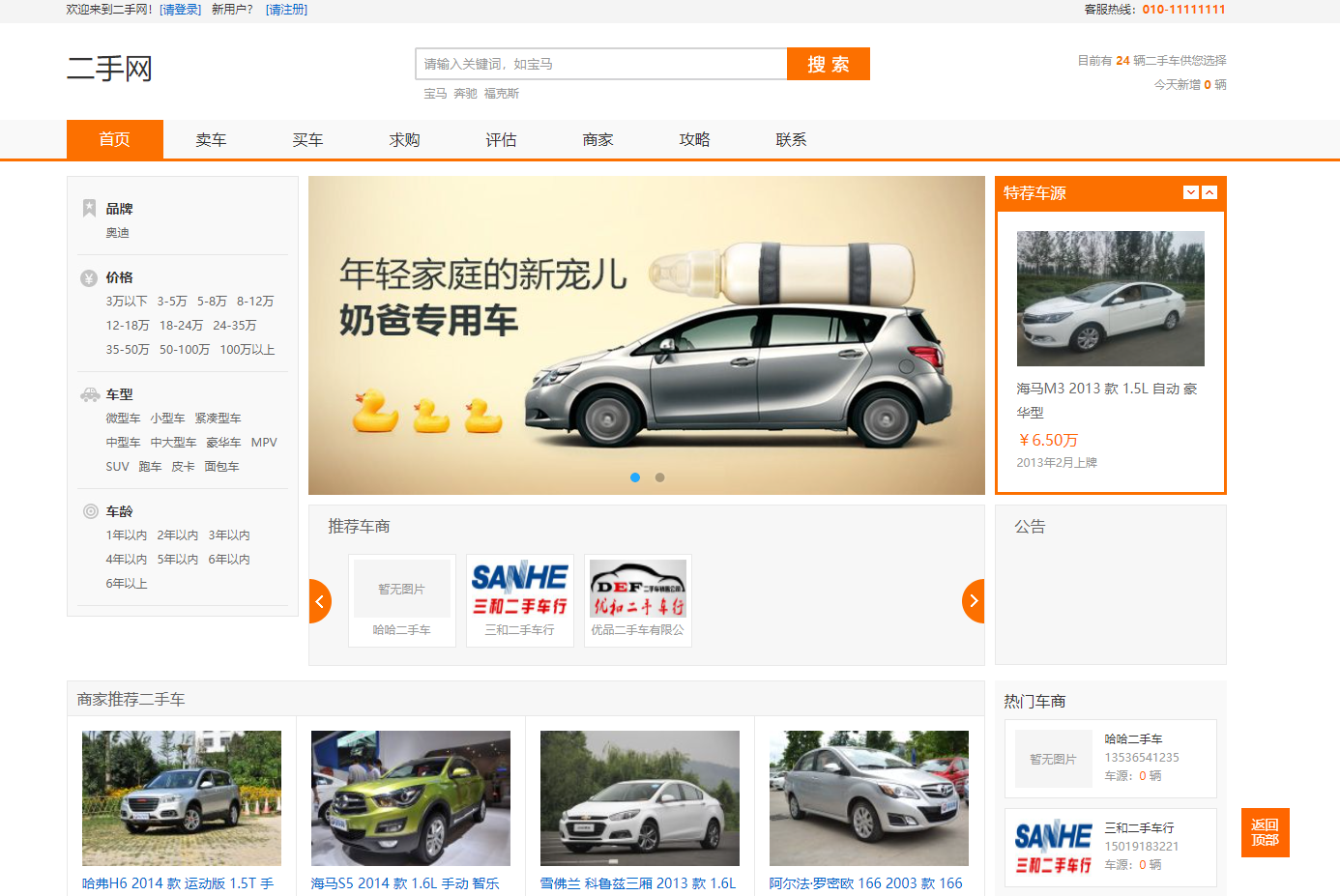This screenshot has width=1340, height=896.
Task: Expand 特荐车源 panel with down chevron
Action: tap(1191, 192)
